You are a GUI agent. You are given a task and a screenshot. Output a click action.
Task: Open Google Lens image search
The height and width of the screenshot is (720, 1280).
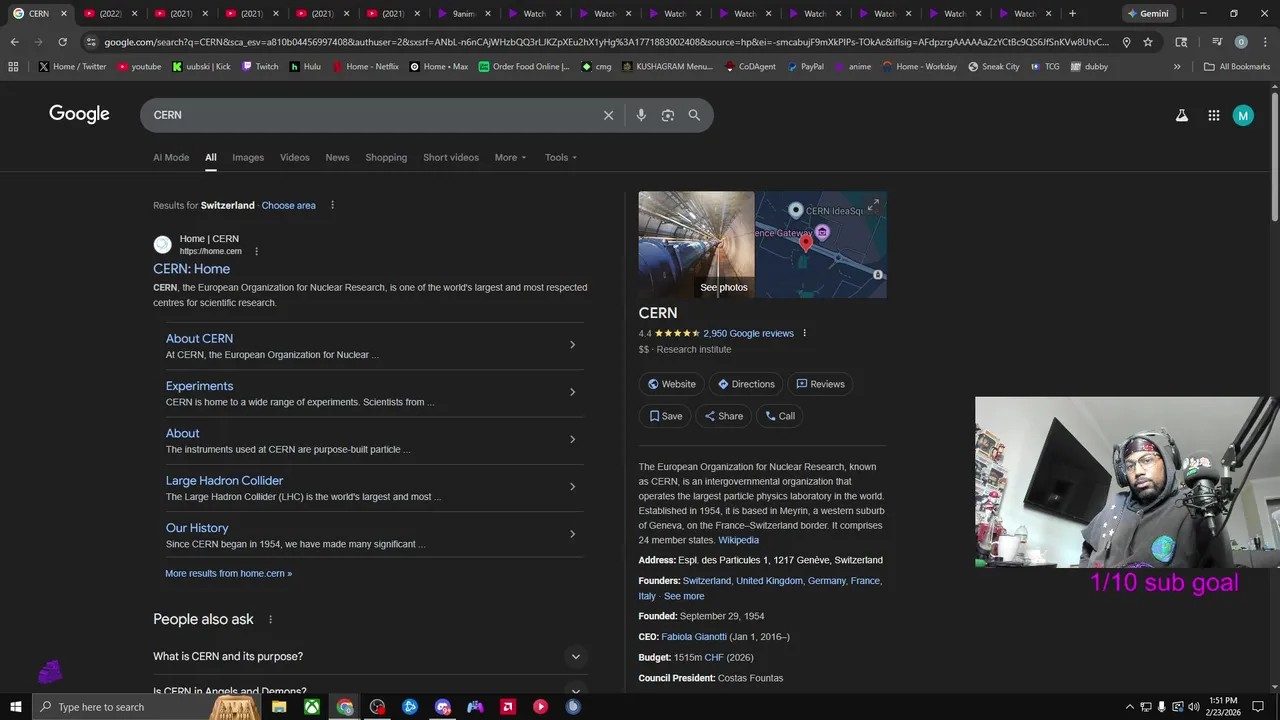point(668,115)
